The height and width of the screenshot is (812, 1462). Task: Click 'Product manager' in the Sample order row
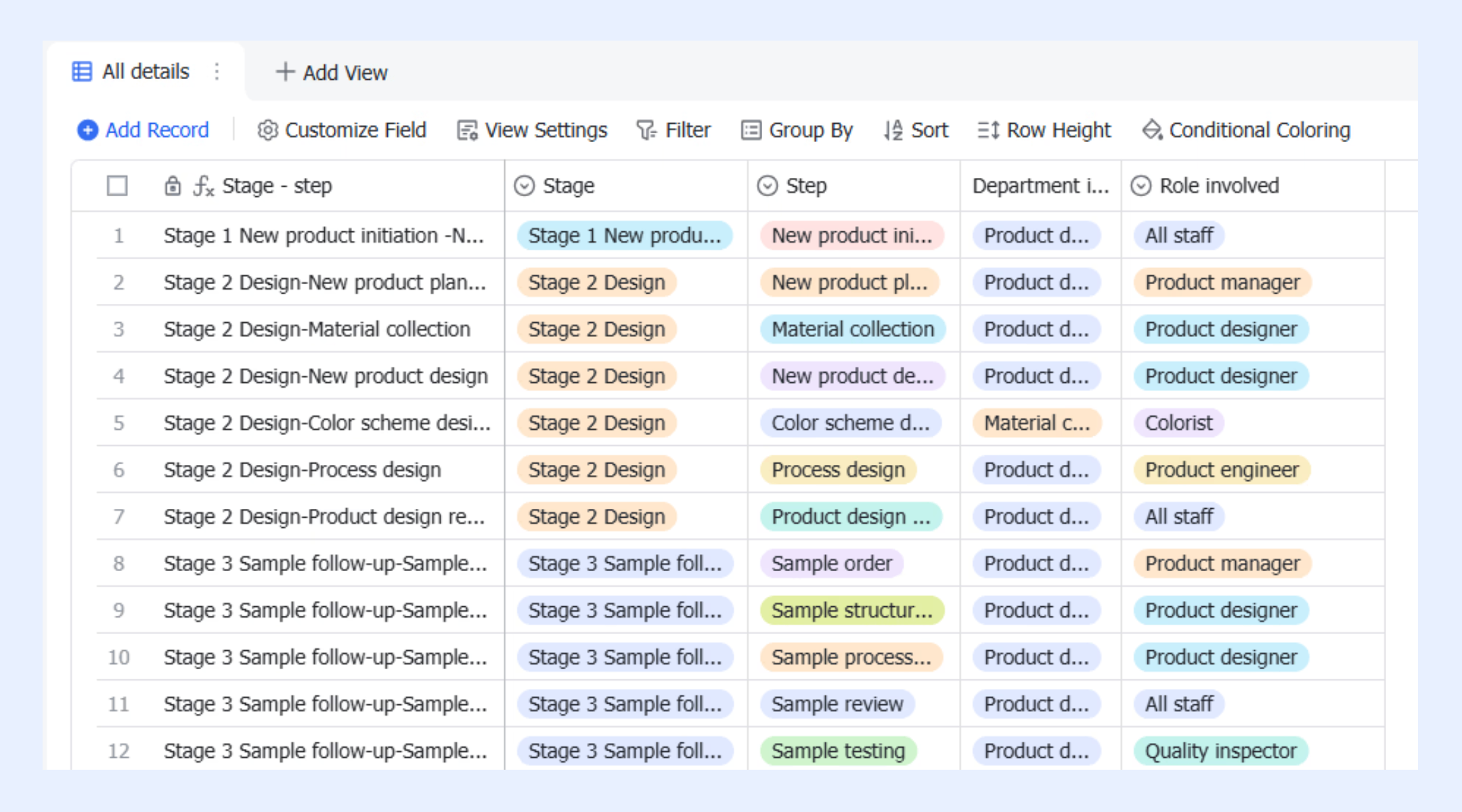(1222, 564)
